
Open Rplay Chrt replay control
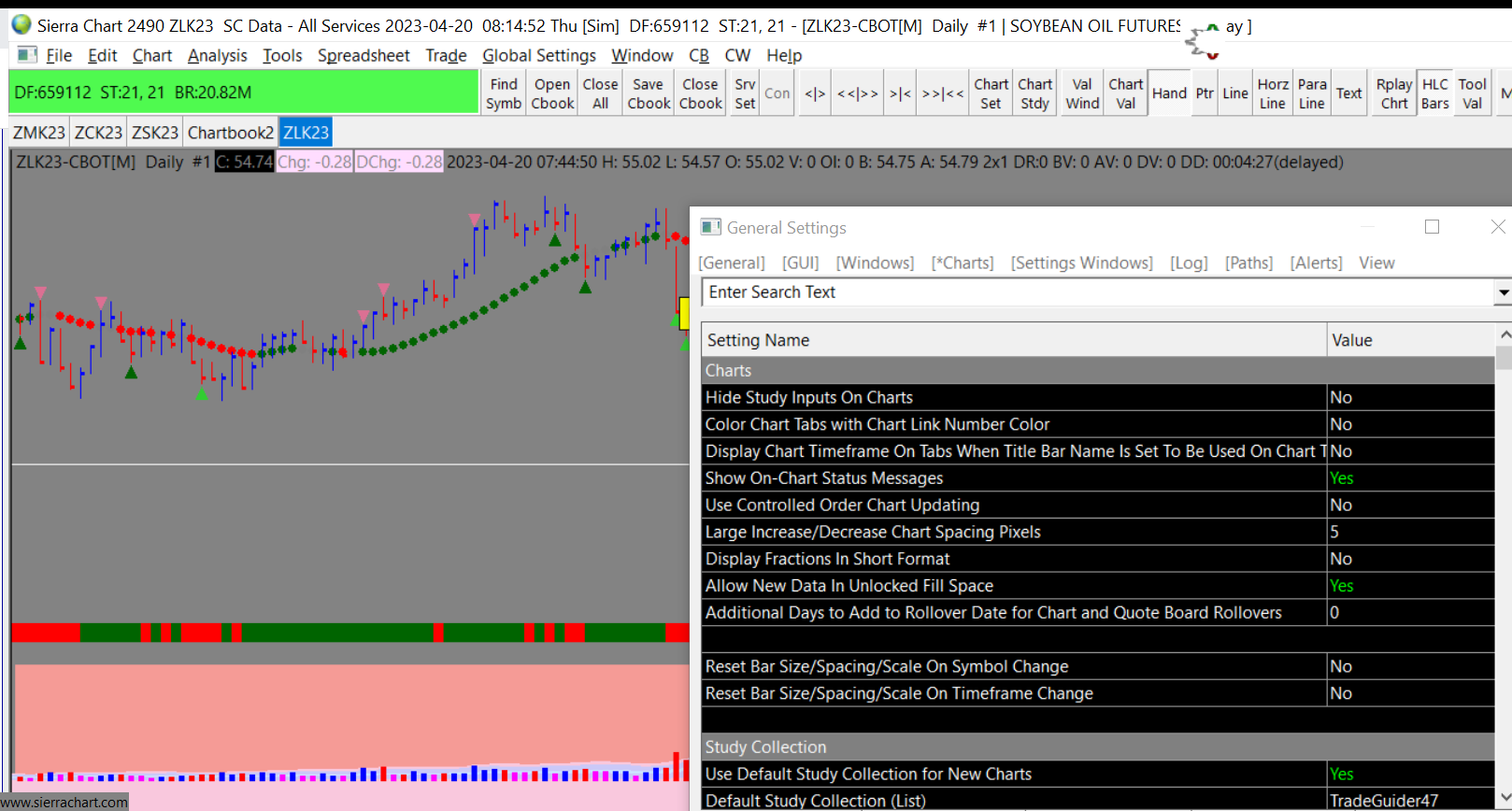pyautogui.click(x=1394, y=93)
